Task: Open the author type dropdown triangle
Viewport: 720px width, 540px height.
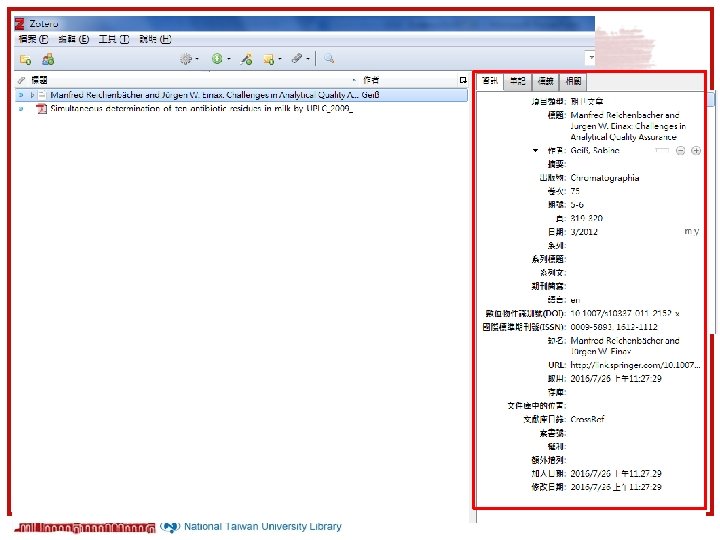Action: pyautogui.click(x=535, y=151)
